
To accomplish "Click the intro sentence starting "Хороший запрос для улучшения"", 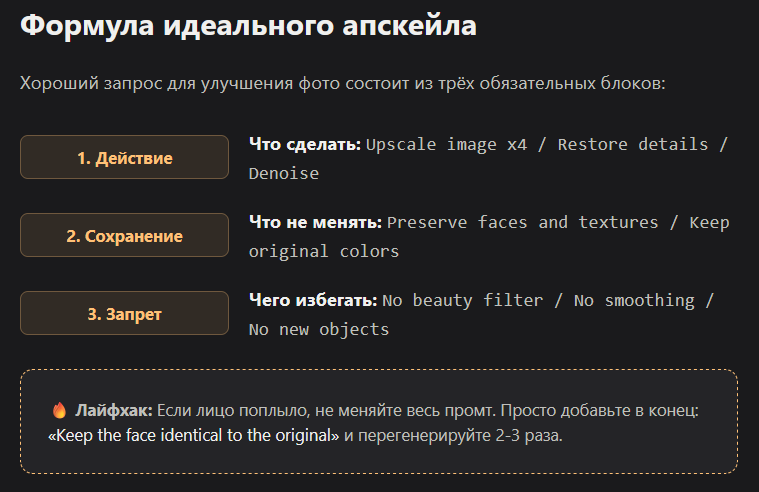I will click(x=343, y=83).
